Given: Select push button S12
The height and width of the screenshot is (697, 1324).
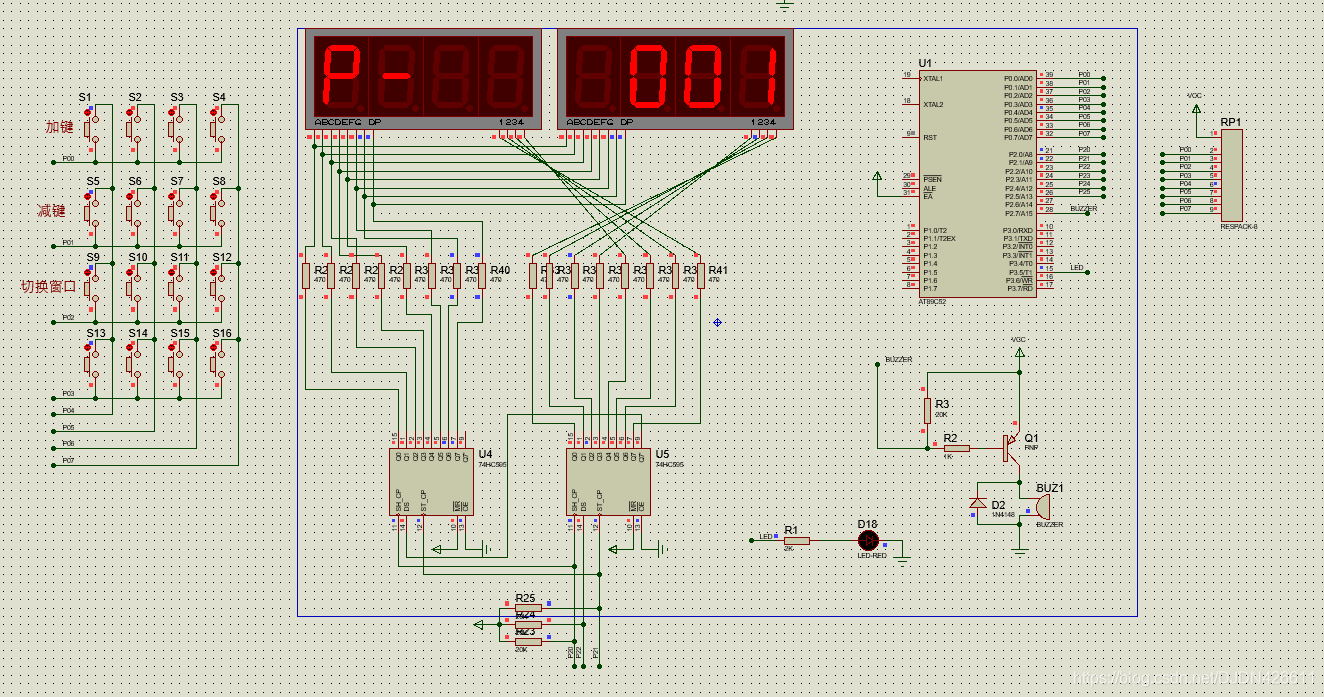Looking at the screenshot, I should tap(218, 287).
